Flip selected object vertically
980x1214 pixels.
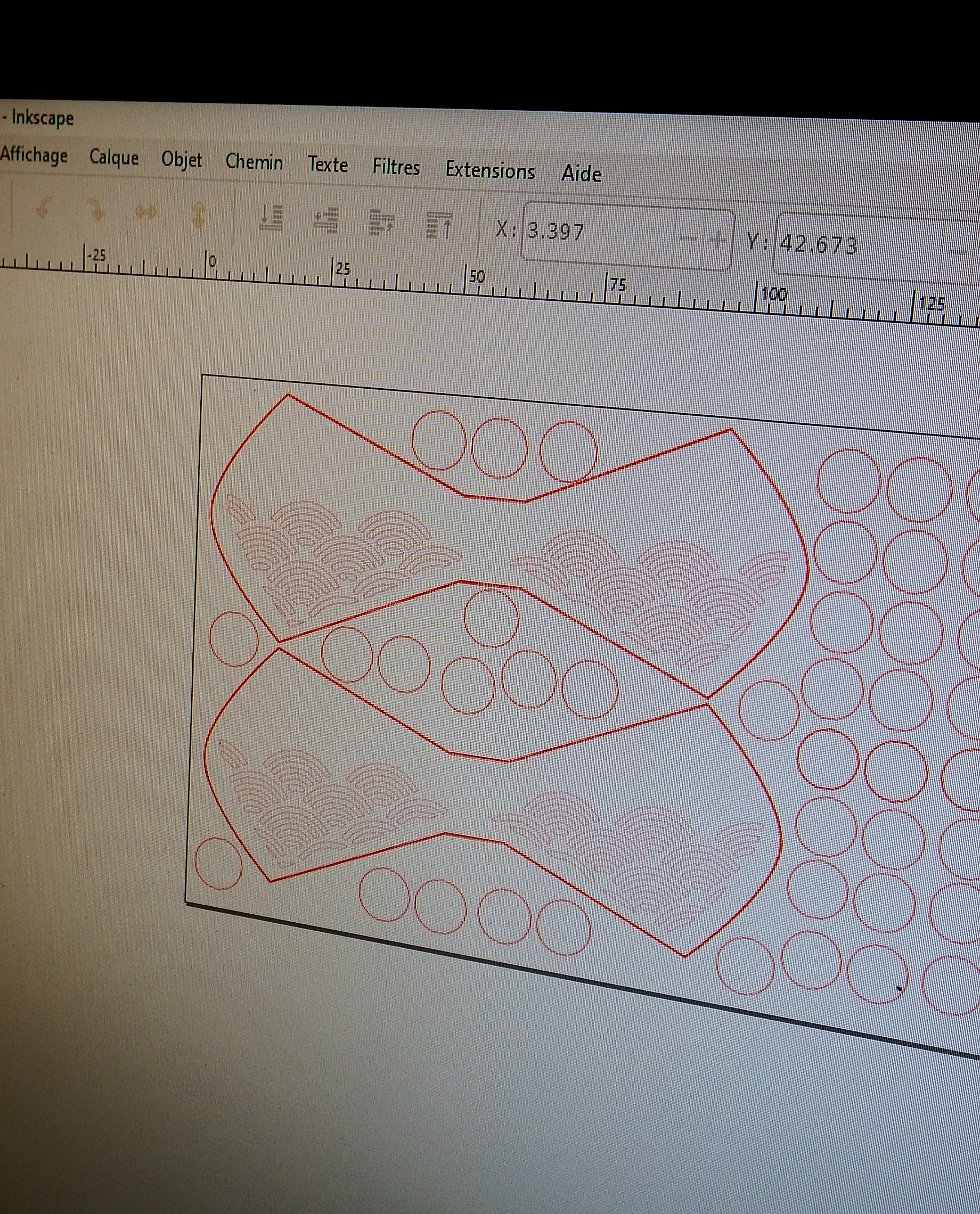[x=198, y=216]
